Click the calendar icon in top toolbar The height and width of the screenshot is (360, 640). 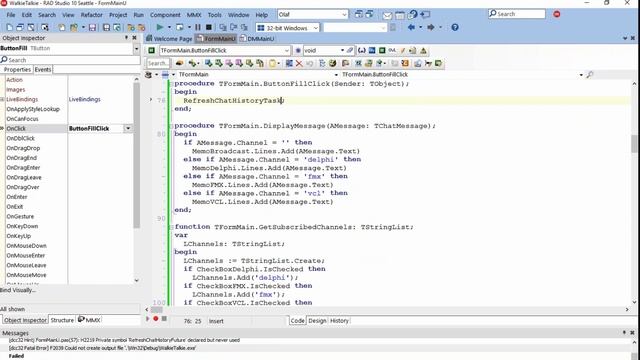[x=400, y=15]
